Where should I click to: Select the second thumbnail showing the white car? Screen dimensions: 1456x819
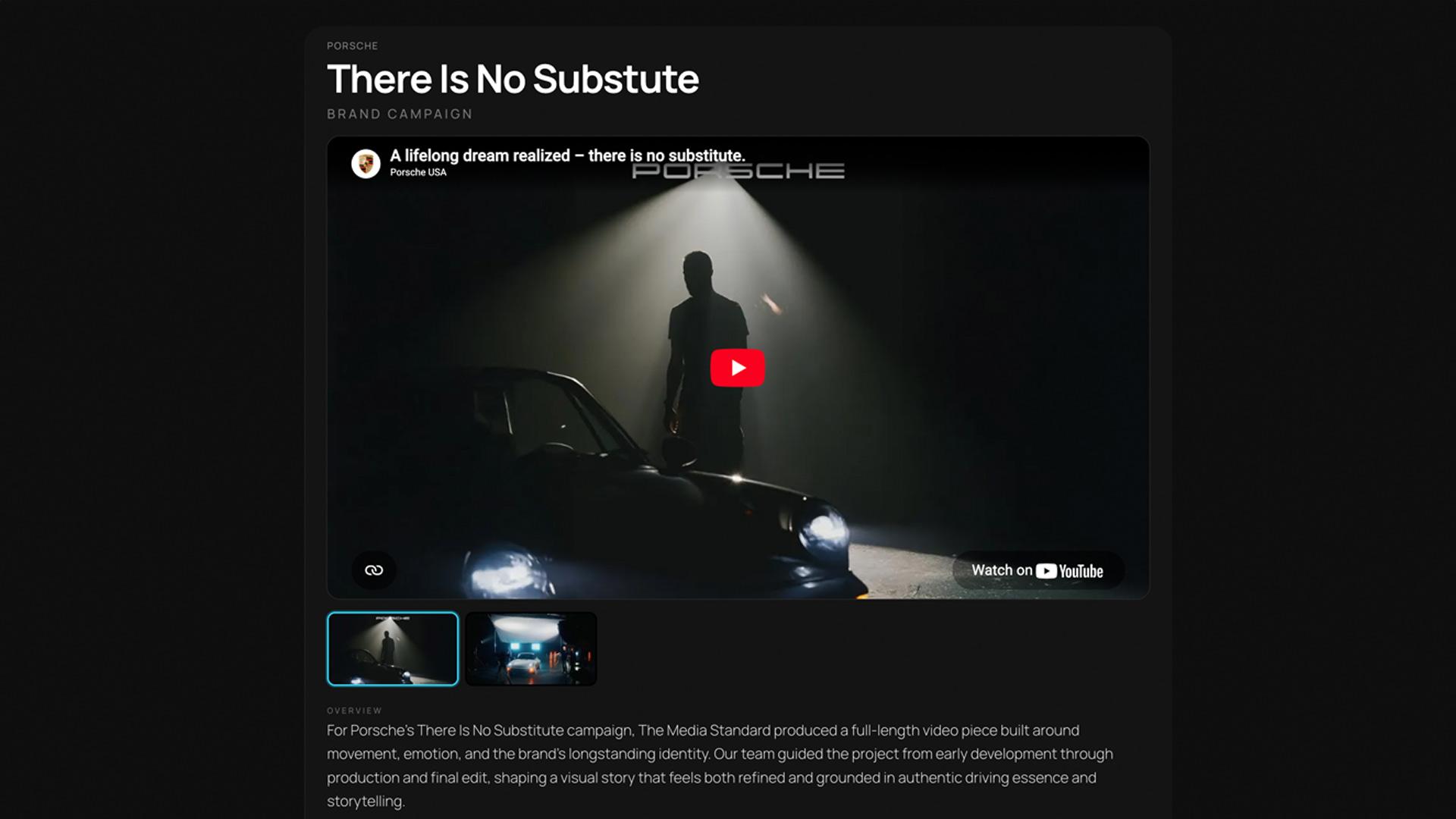pos(531,649)
